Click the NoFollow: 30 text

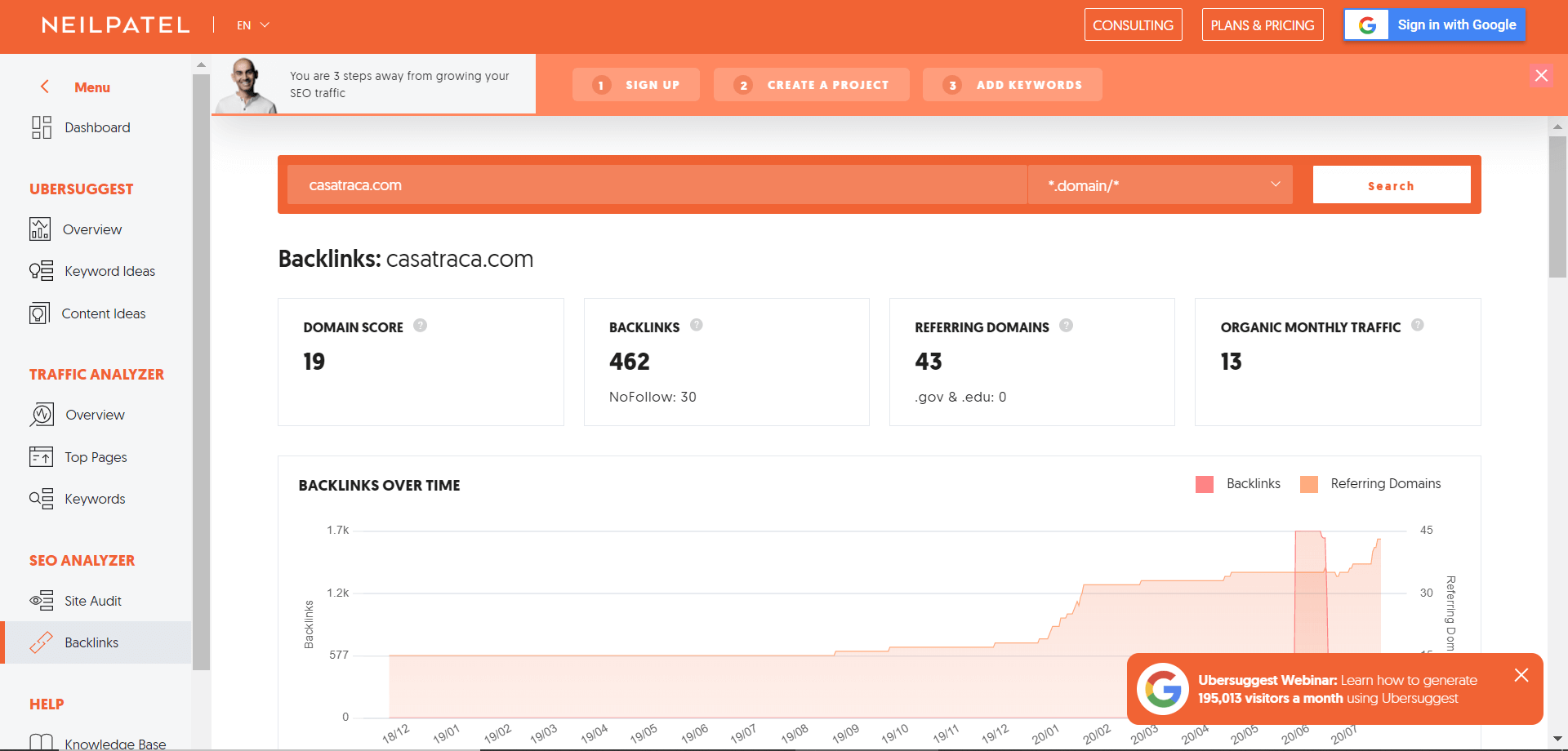pyautogui.click(x=653, y=397)
